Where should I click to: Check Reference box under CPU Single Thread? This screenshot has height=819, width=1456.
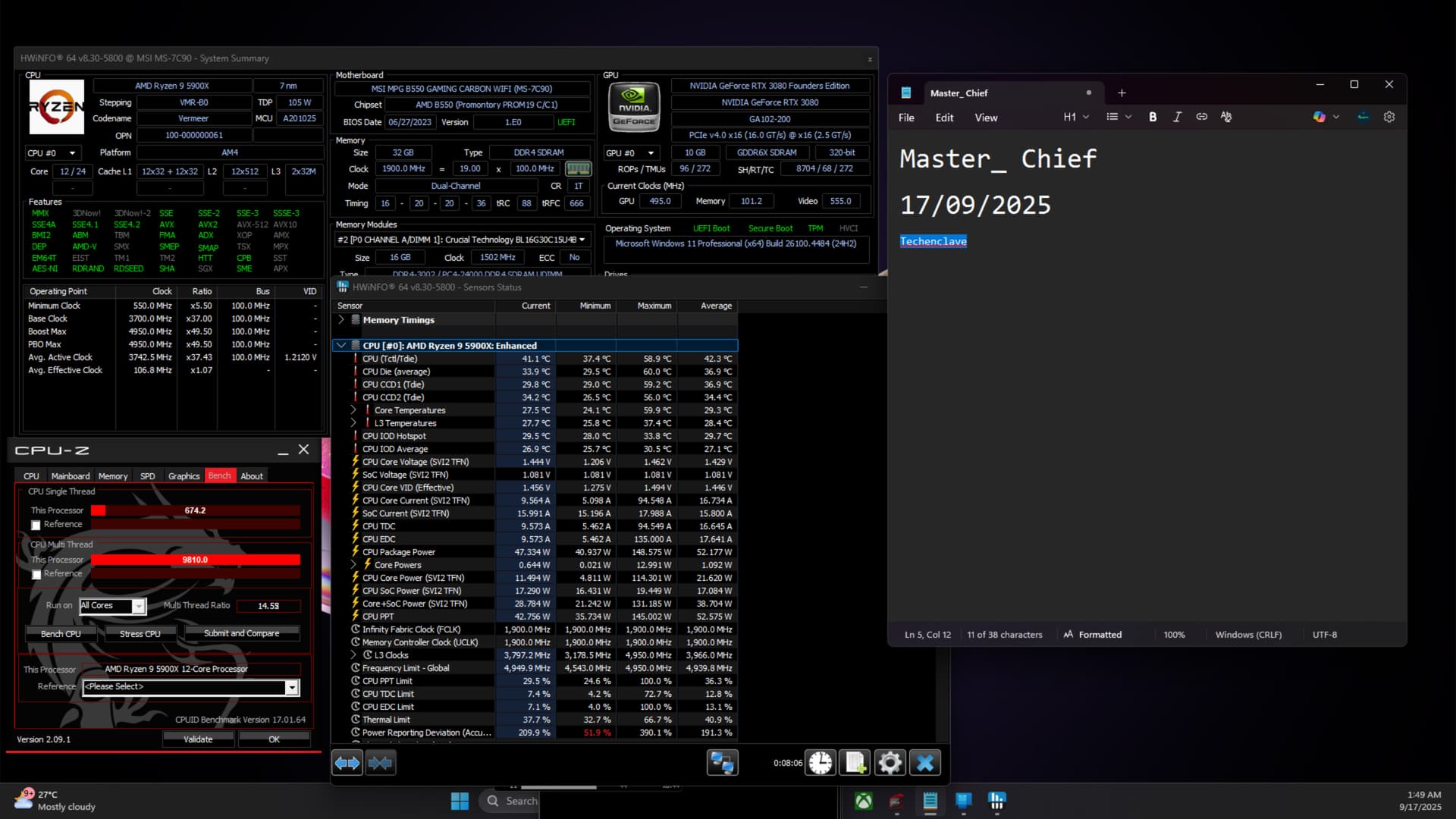click(36, 525)
